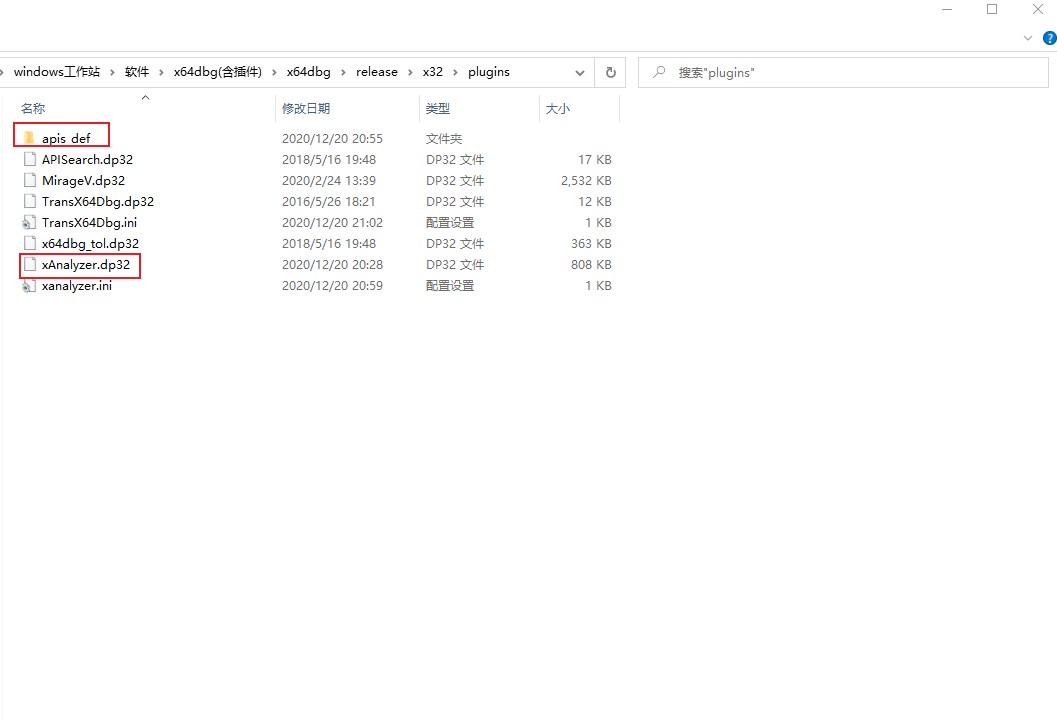This screenshot has width=1057, height=720.
Task: Click size 363 KB of x64dbg_tol.dp32
Action: point(591,243)
